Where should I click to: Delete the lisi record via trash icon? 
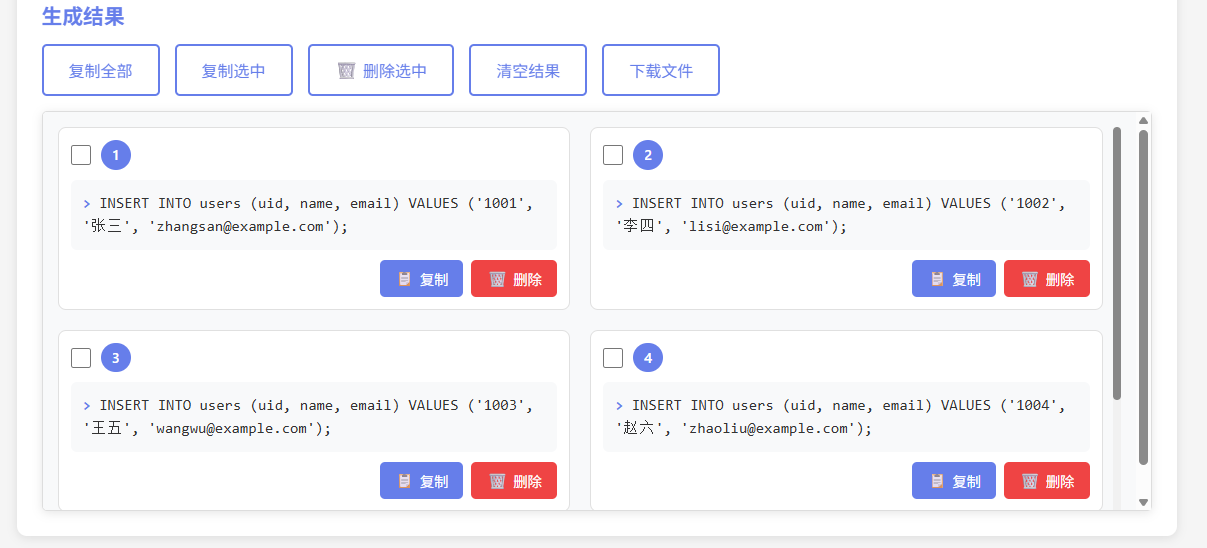pos(1029,280)
